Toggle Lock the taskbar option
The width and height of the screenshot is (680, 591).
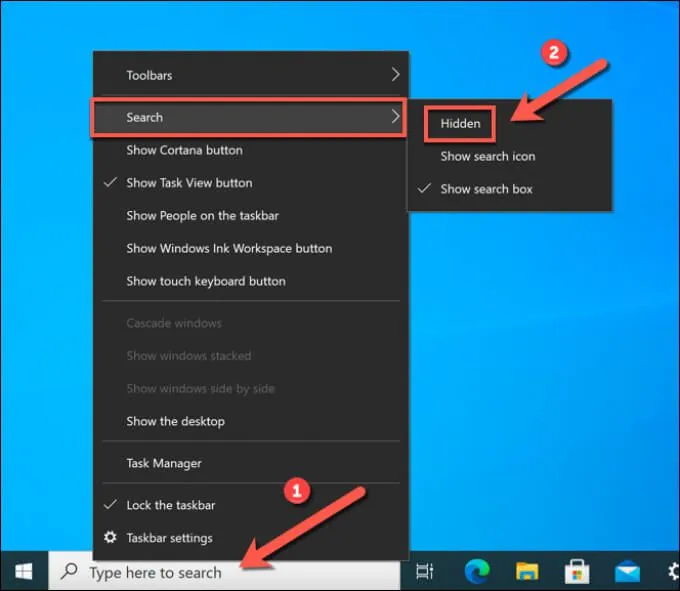tap(251, 505)
